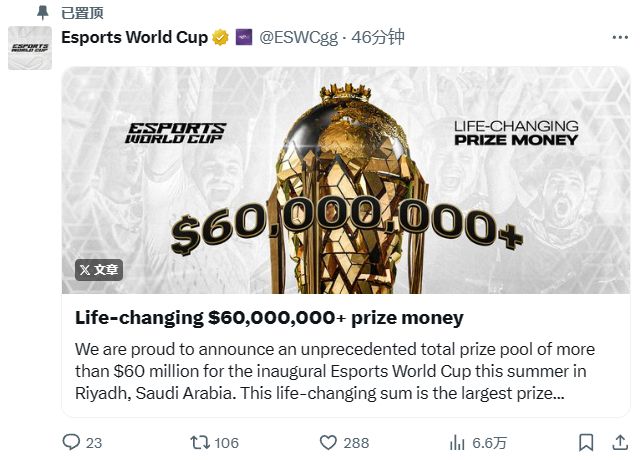Click the Esports World Cup display name

pyautogui.click(x=134, y=38)
